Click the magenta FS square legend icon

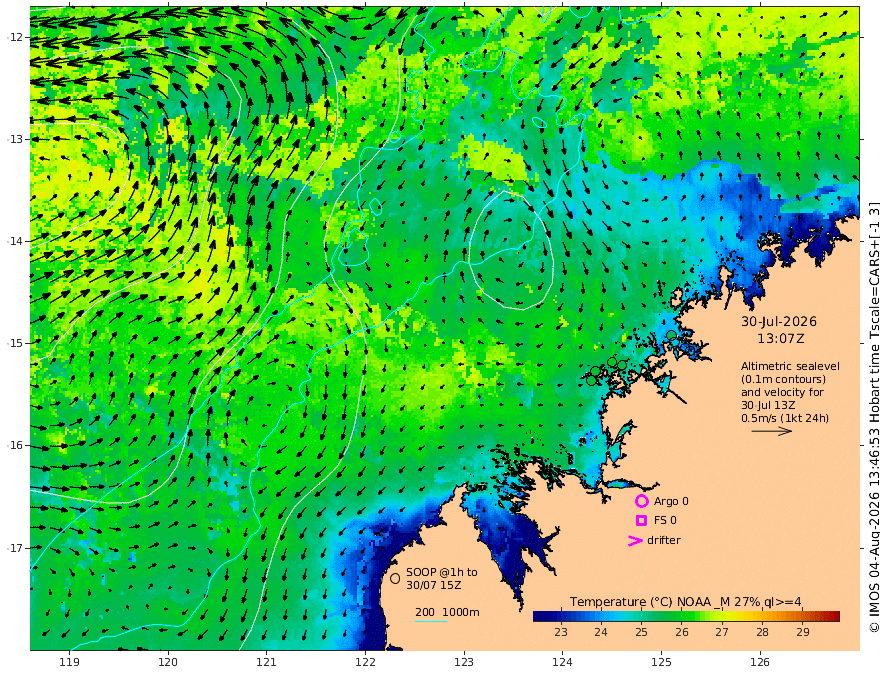click(641, 521)
